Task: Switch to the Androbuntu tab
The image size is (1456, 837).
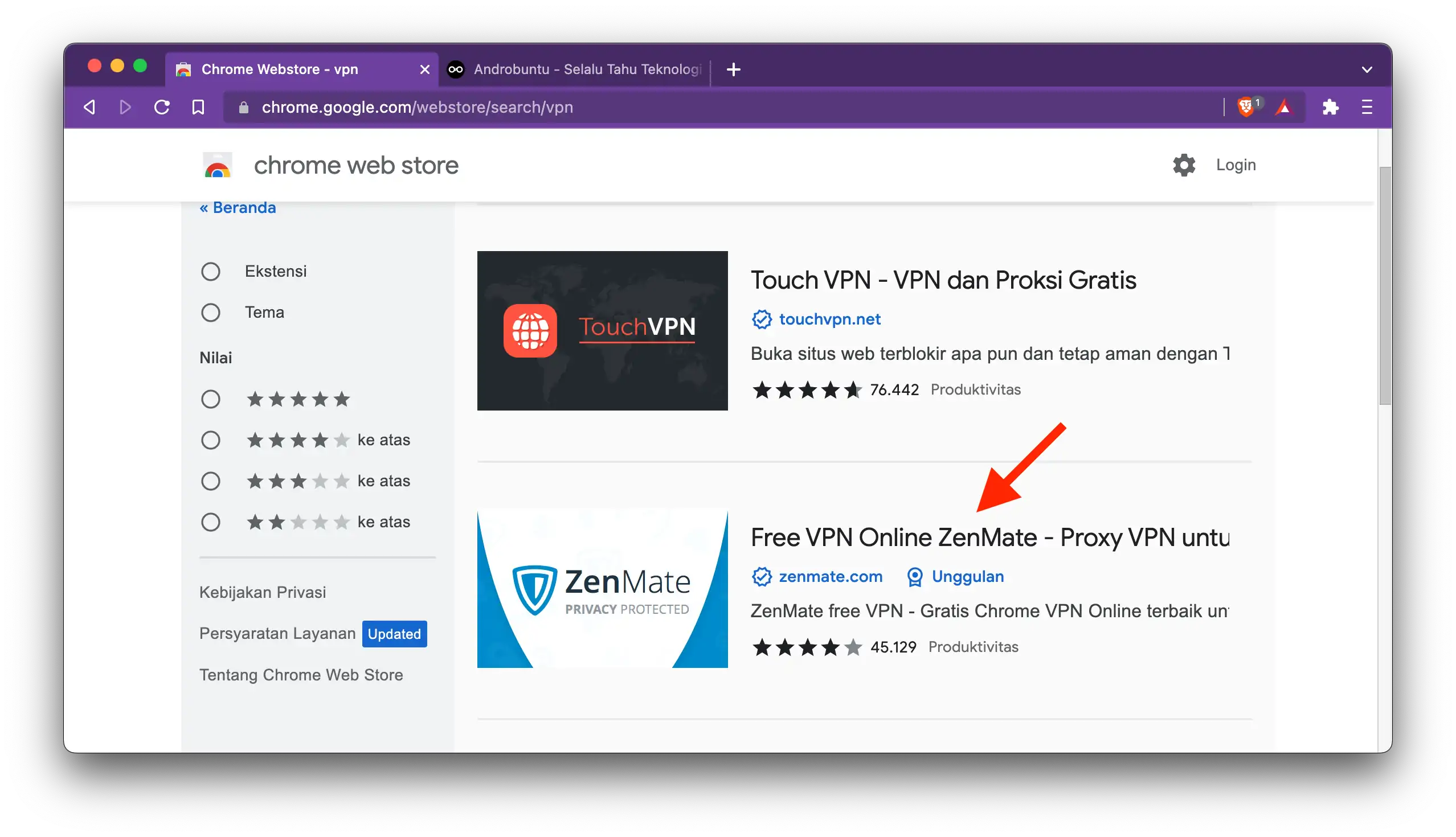Action: click(x=575, y=69)
